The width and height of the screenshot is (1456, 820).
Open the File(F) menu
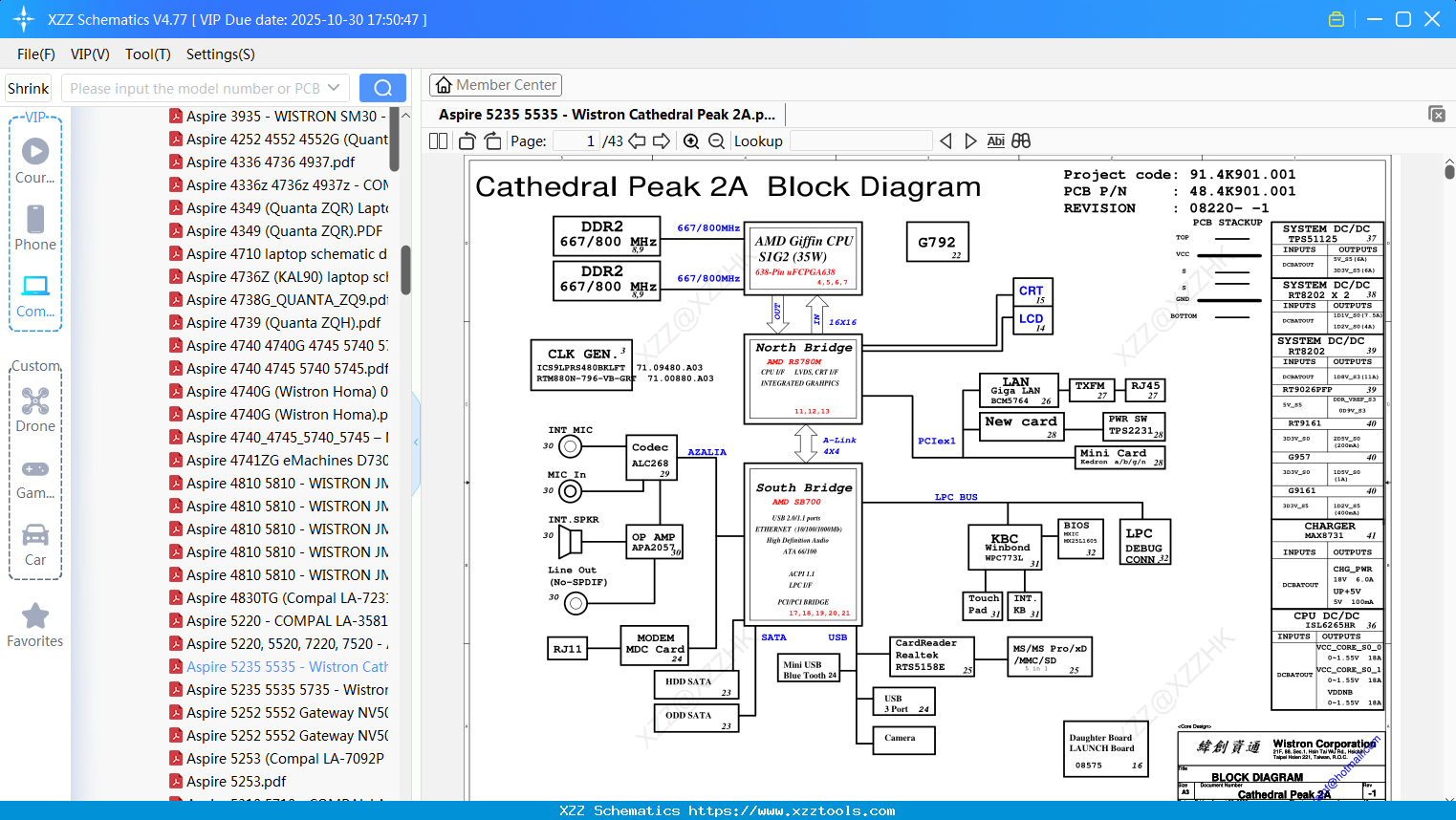point(36,54)
